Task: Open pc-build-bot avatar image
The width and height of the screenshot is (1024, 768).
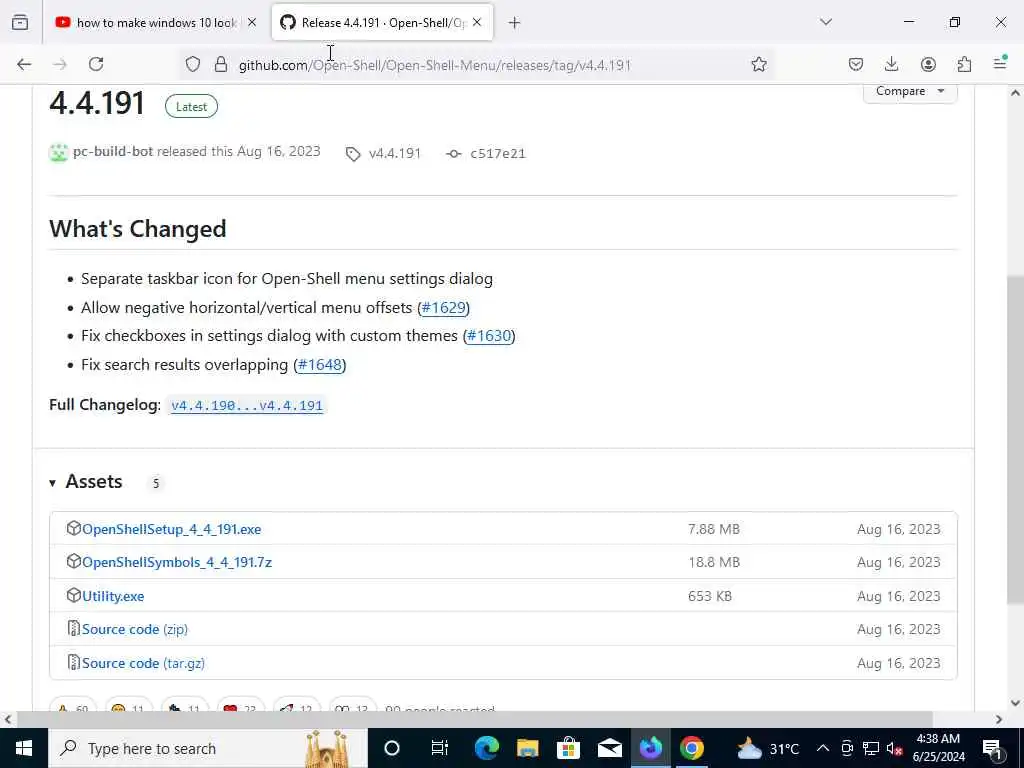Action: pos(59,152)
